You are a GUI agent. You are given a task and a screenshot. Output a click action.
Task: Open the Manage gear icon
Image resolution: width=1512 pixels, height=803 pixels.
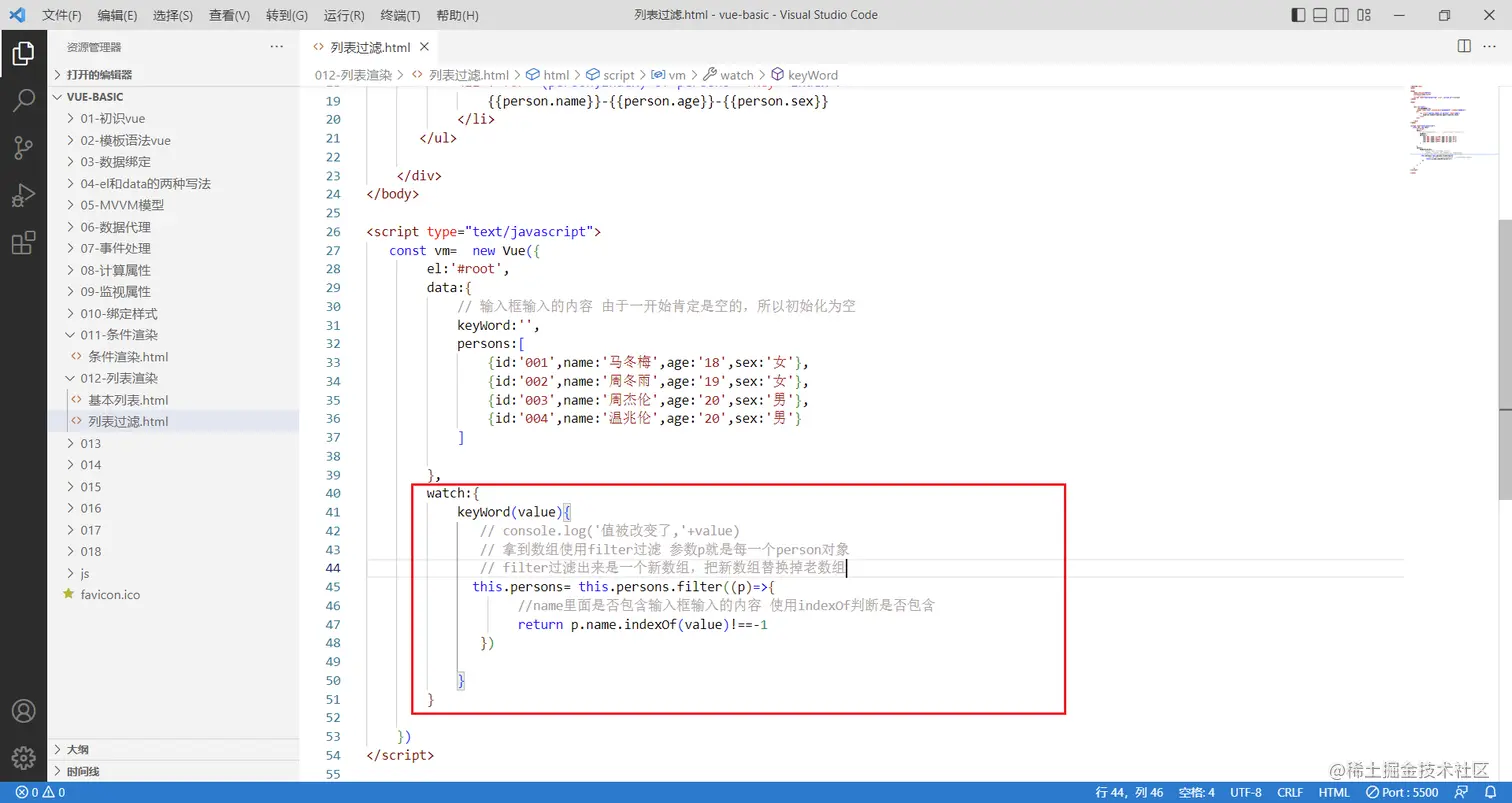[x=23, y=758]
